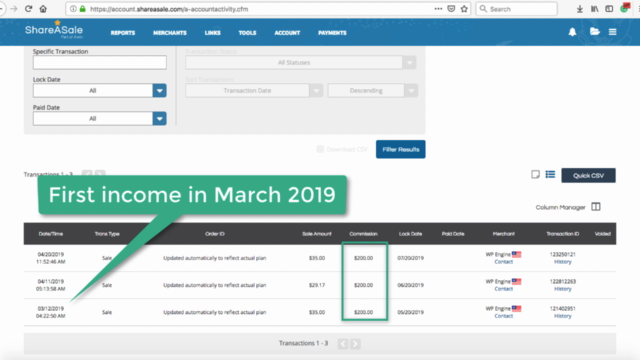
Task: Tick the Download CSV checkbox
Action: click(x=320, y=149)
